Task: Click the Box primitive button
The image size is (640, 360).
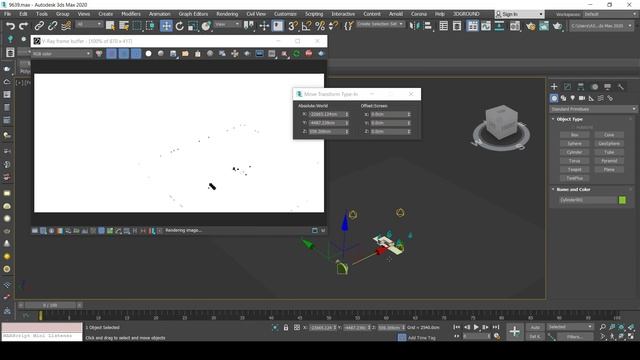Action: pyautogui.click(x=574, y=135)
